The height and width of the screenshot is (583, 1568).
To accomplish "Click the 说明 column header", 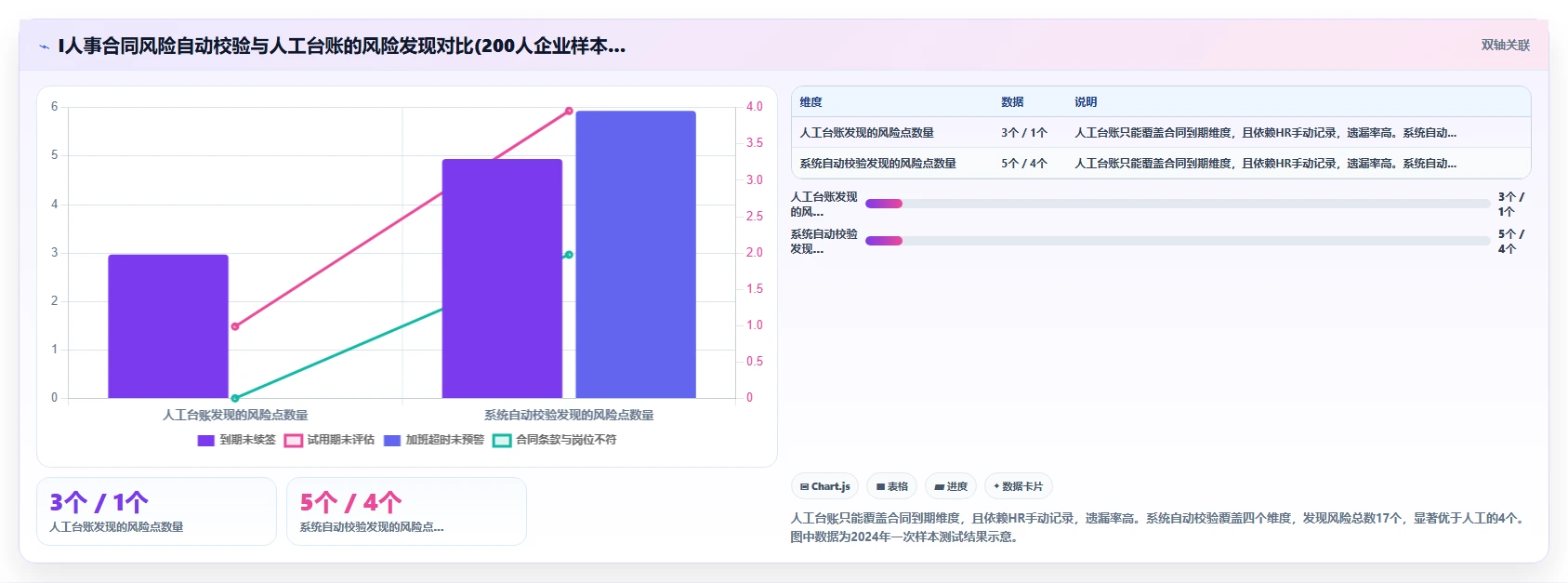I will click(1086, 102).
